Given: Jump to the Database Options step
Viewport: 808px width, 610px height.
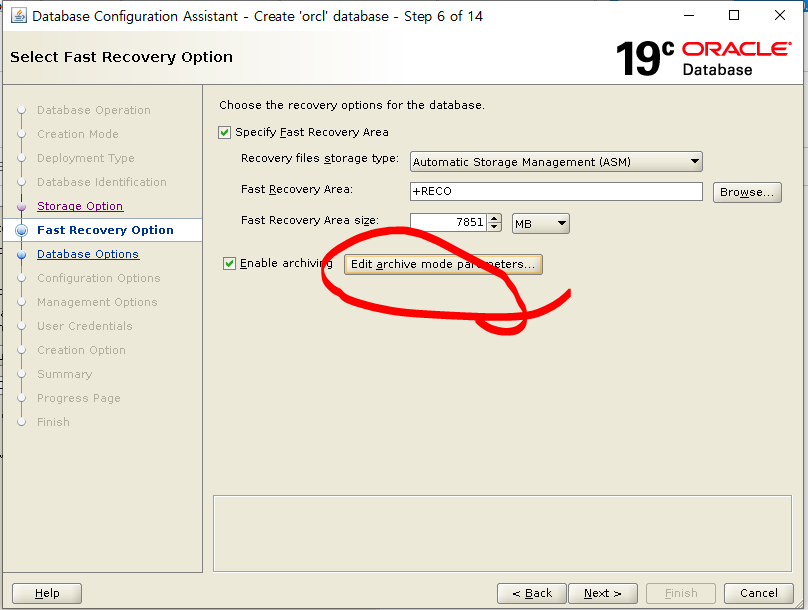Looking at the screenshot, I should [x=88, y=254].
